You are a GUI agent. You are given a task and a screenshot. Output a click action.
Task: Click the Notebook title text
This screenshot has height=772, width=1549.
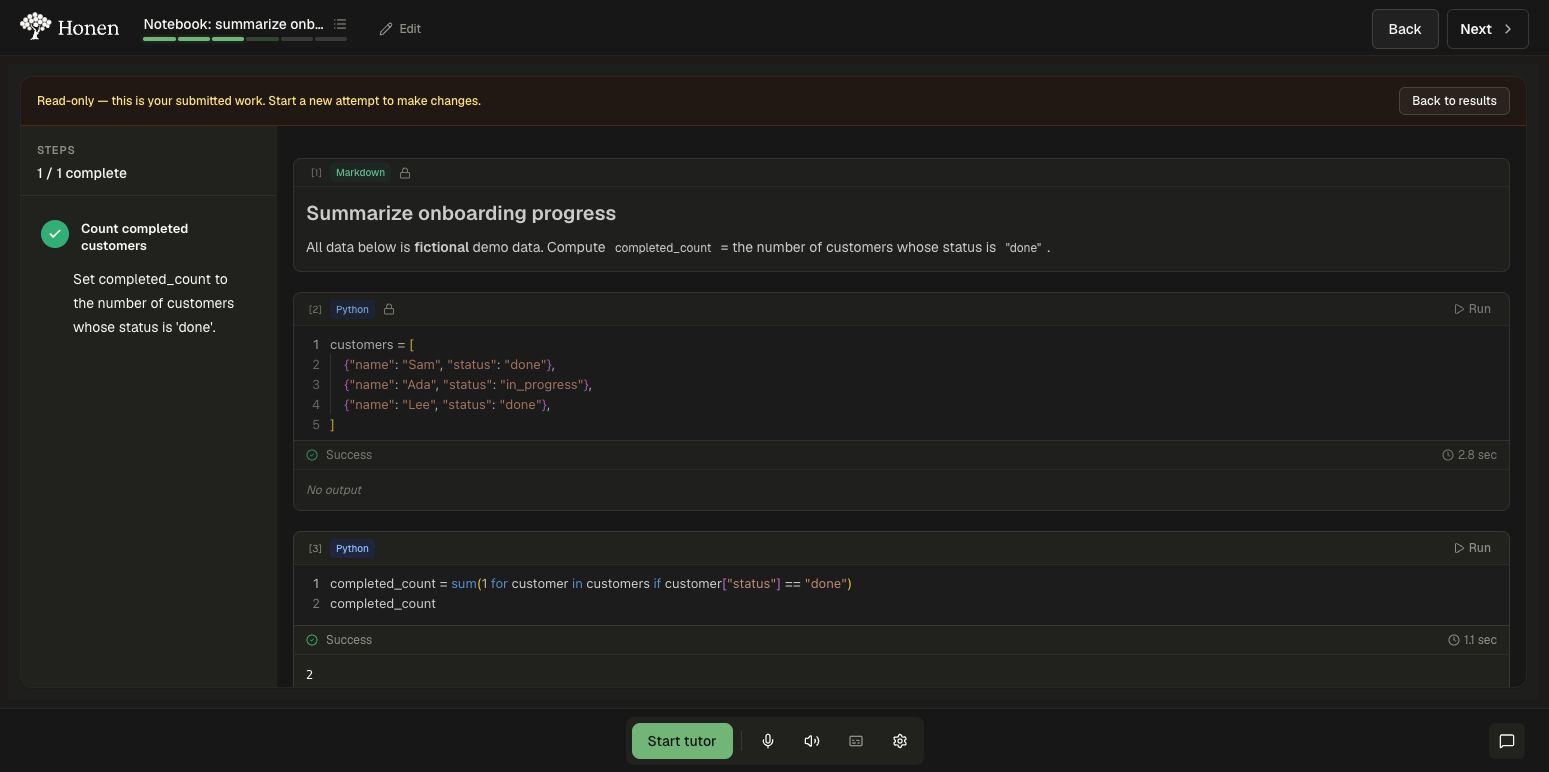(233, 23)
